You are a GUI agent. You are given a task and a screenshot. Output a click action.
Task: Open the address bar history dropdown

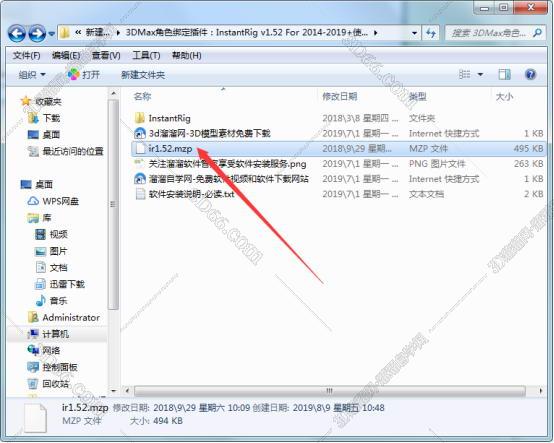click(x=414, y=33)
